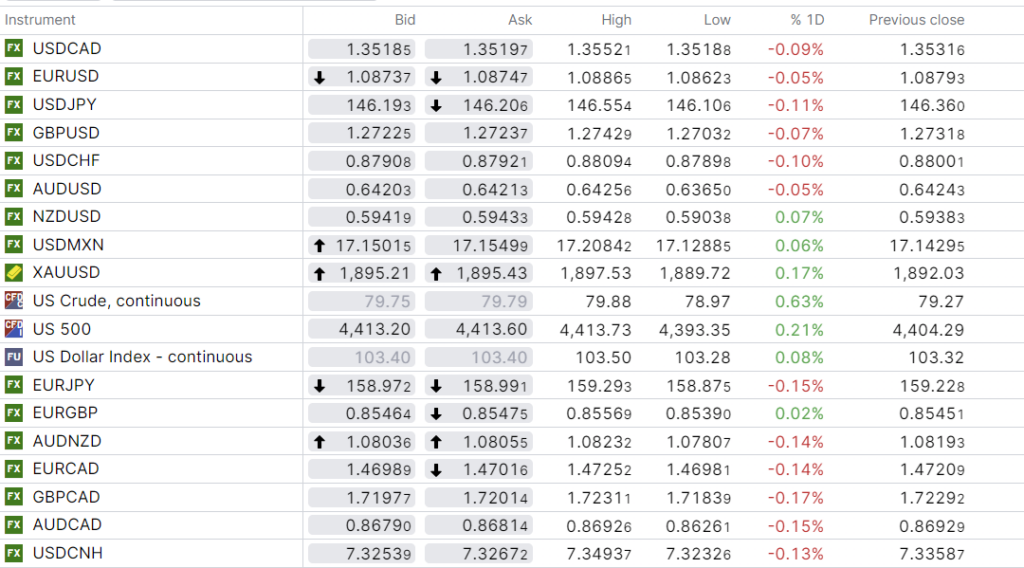The width and height of the screenshot is (1024, 568).
Task: Click the CFD icon beside US Crude
Action: coord(14,301)
